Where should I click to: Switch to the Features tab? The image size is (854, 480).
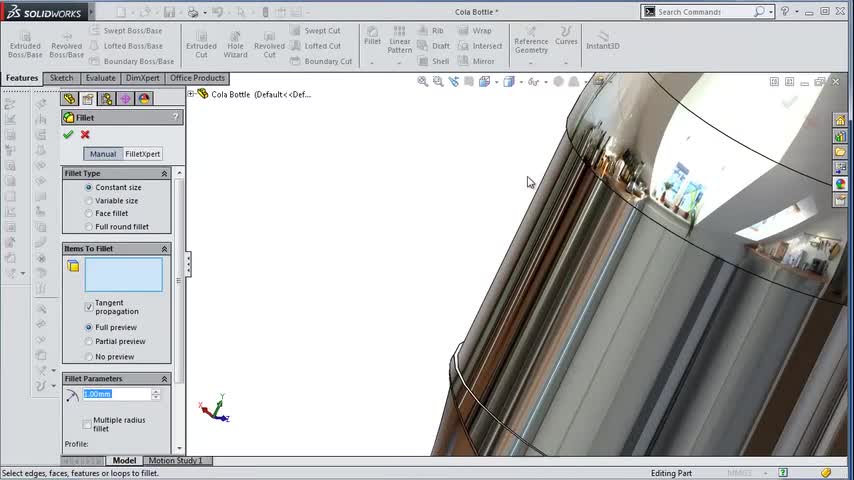22,78
